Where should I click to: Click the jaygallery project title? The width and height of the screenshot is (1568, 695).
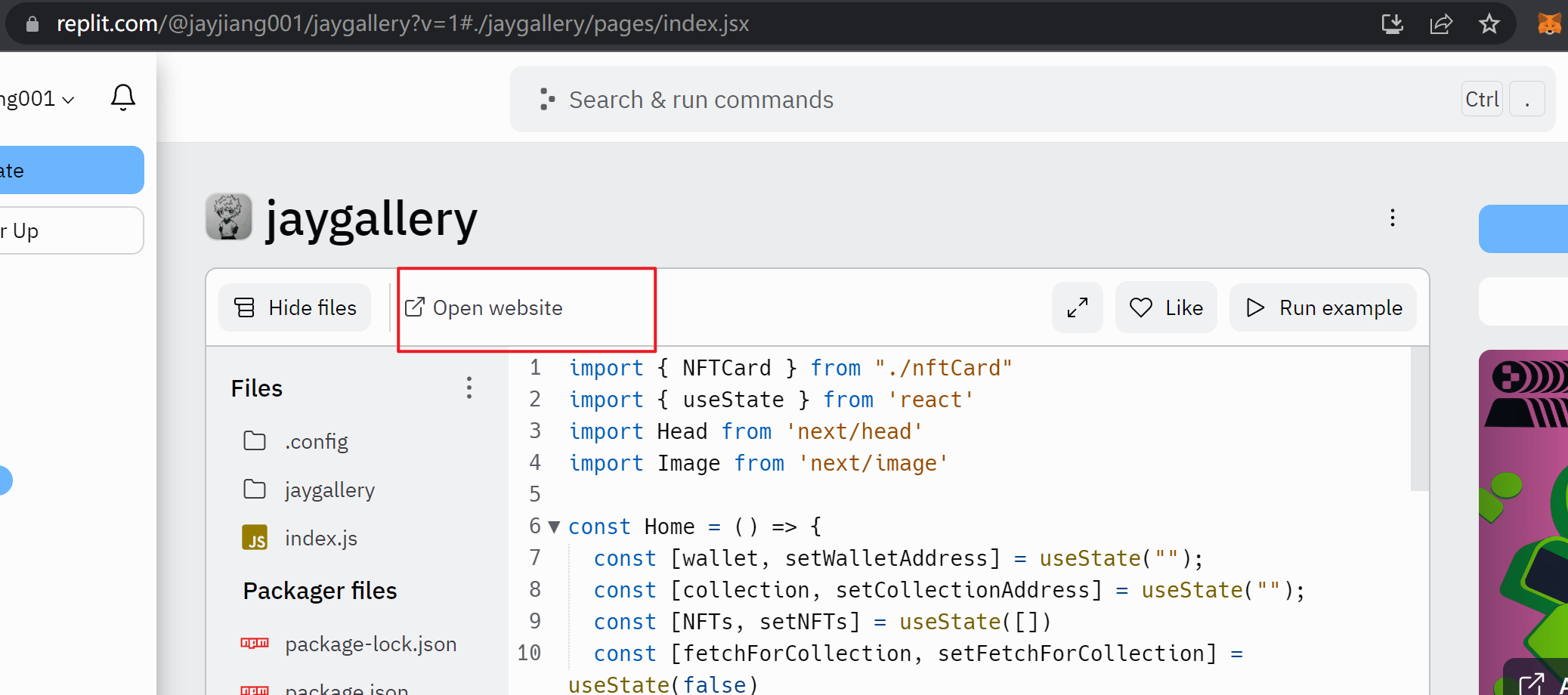pyautogui.click(x=372, y=219)
